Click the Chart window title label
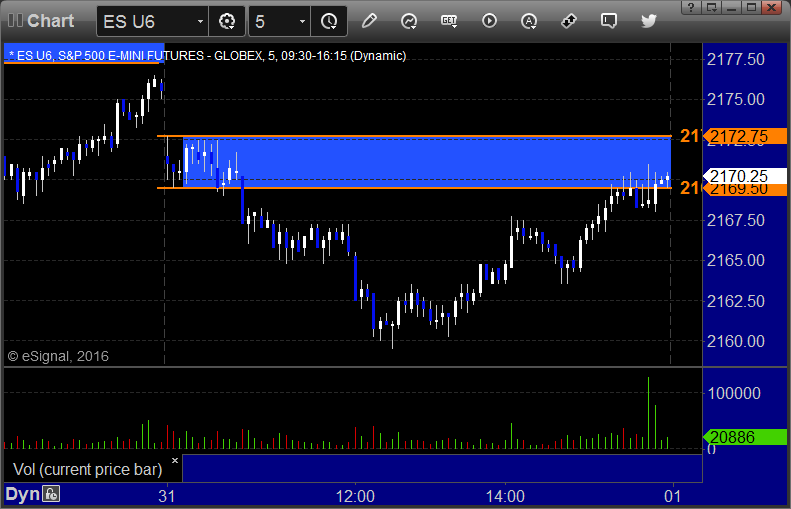The width and height of the screenshot is (791, 509). (x=50, y=21)
